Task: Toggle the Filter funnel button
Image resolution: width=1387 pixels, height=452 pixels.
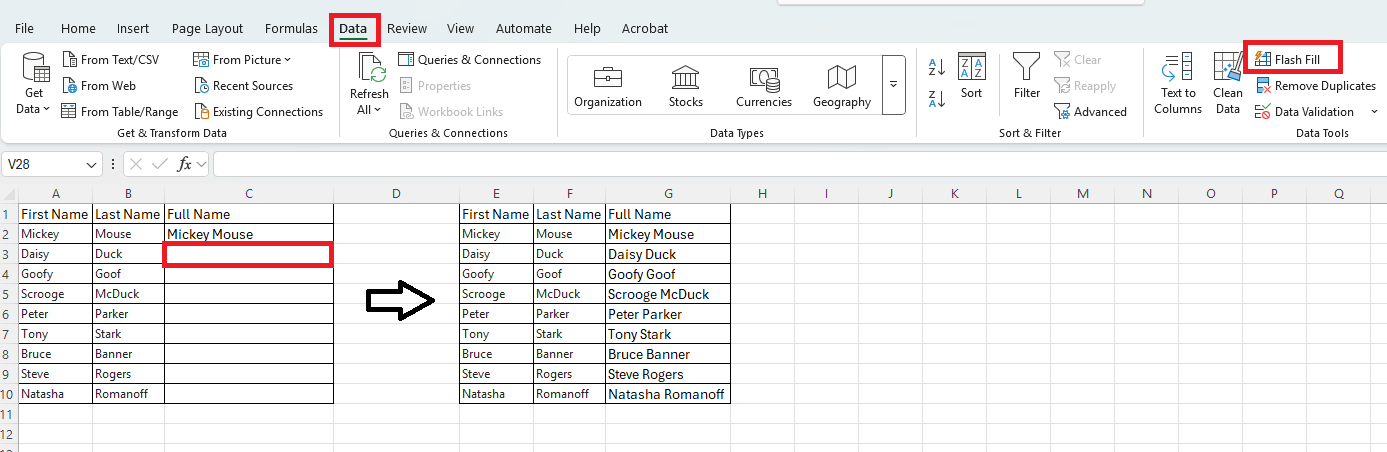Action: [x=1027, y=77]
